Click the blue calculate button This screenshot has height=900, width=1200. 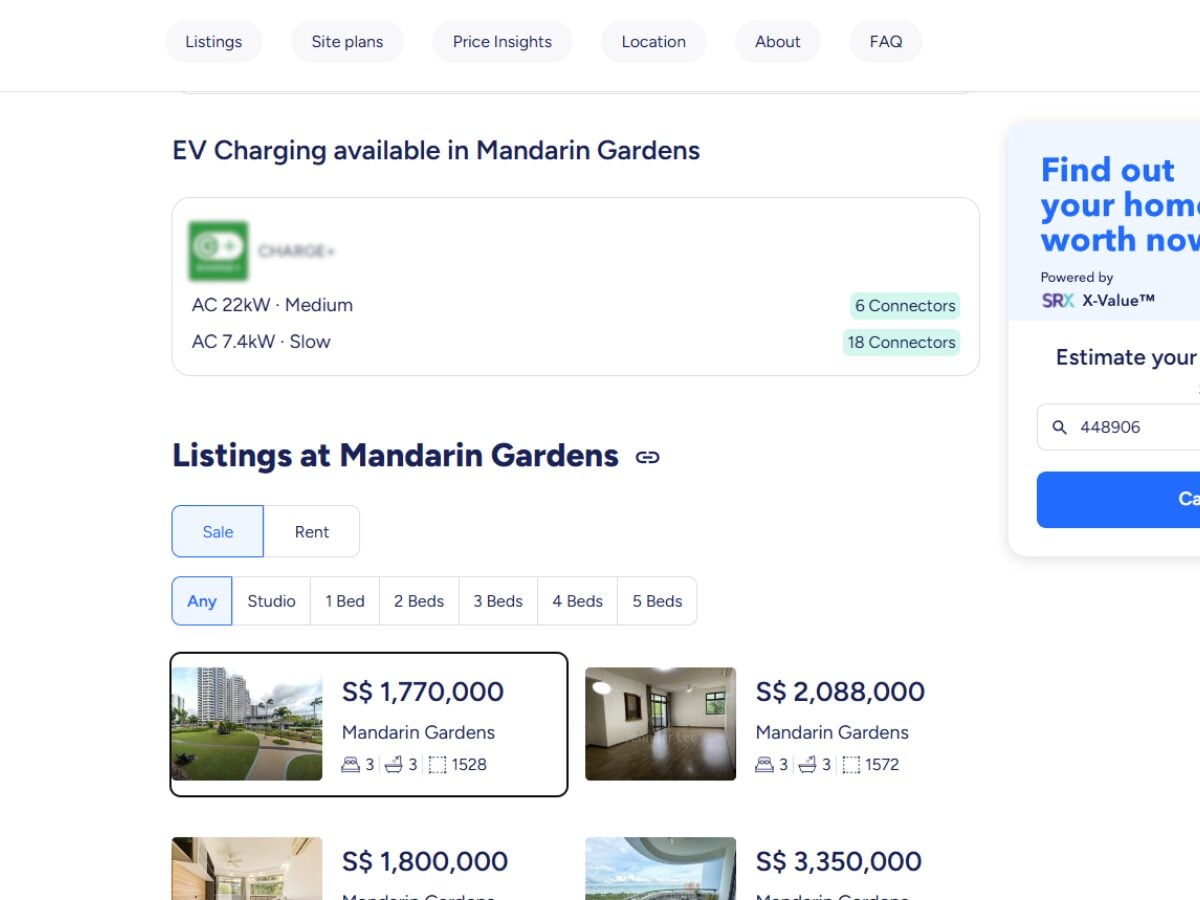[1118, 499]
